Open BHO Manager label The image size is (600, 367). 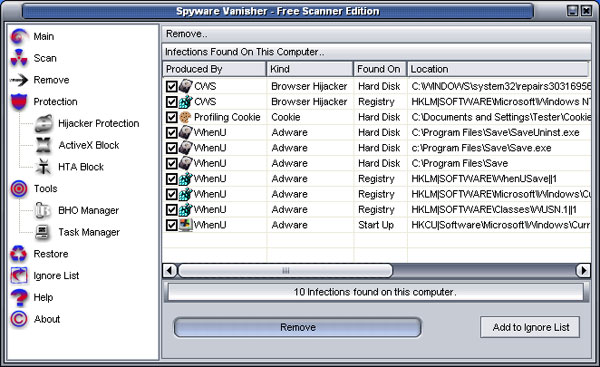point(89,210)
